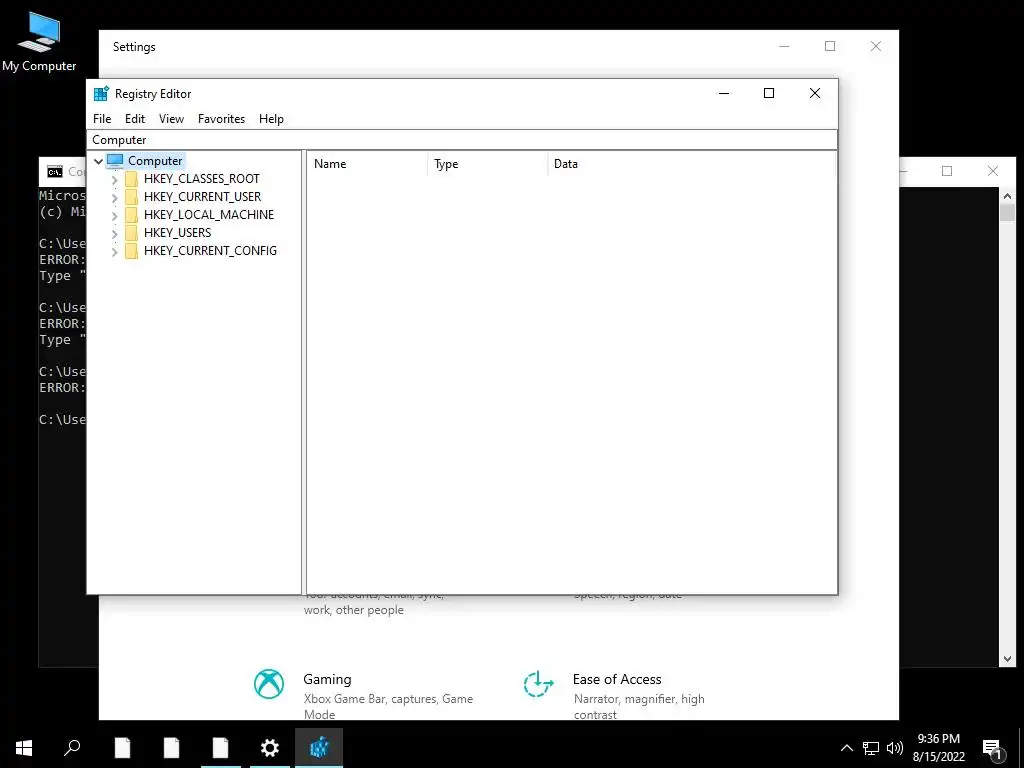This screenshot has width=1024, height=768.
Task: Select the Computer tree item label
Action: click(155, 161)
